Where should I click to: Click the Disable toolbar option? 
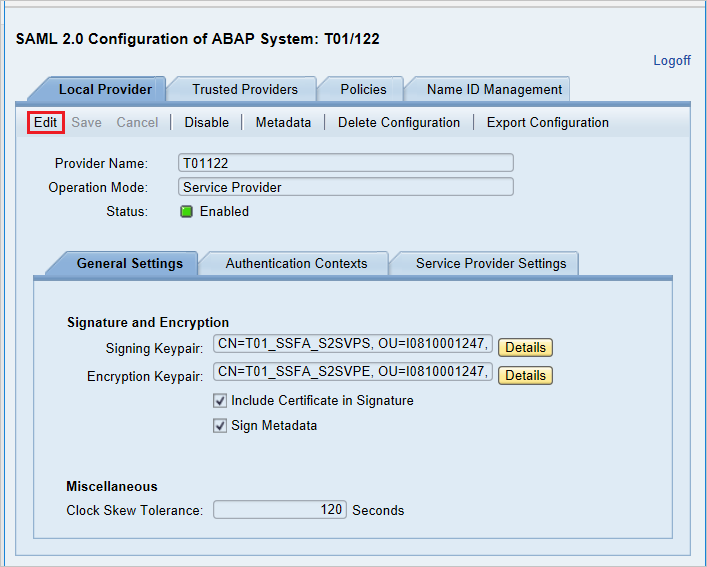(x=206, y=123)
